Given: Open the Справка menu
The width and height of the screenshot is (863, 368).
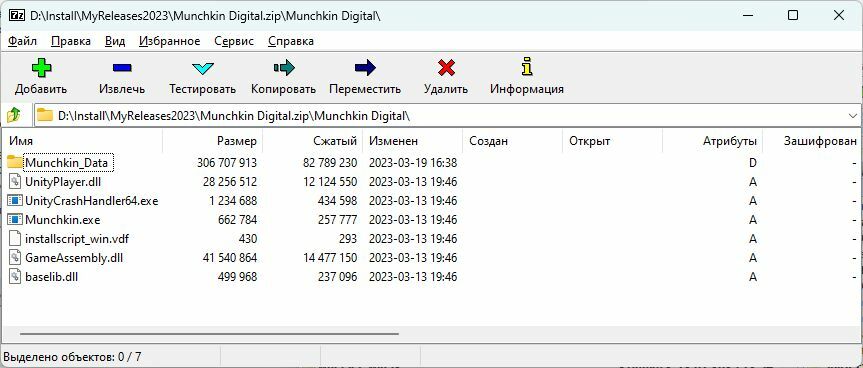Looking at the screenshot, I should (291, 41).
